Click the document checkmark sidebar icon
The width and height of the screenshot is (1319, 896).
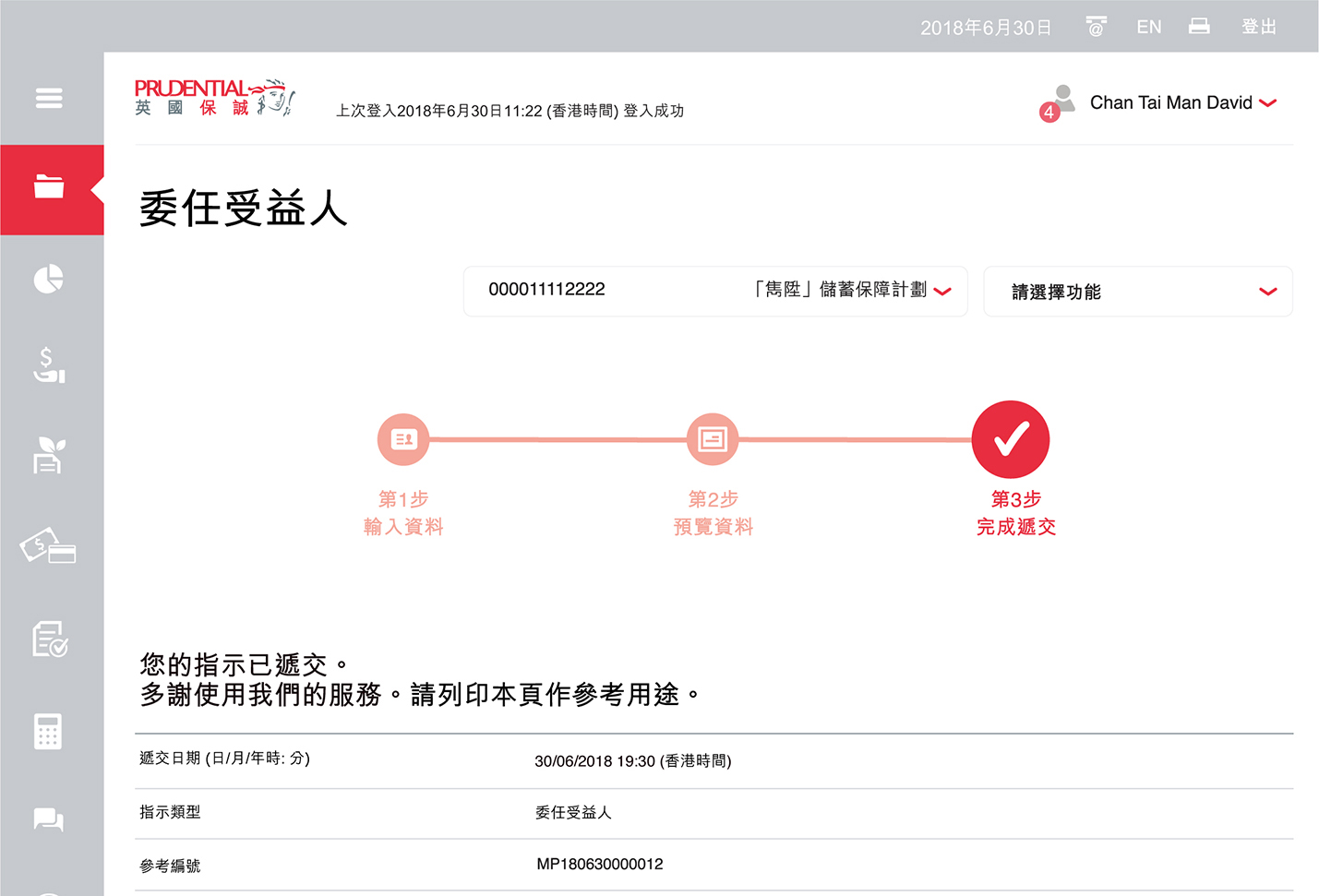[x=50, y=639]
